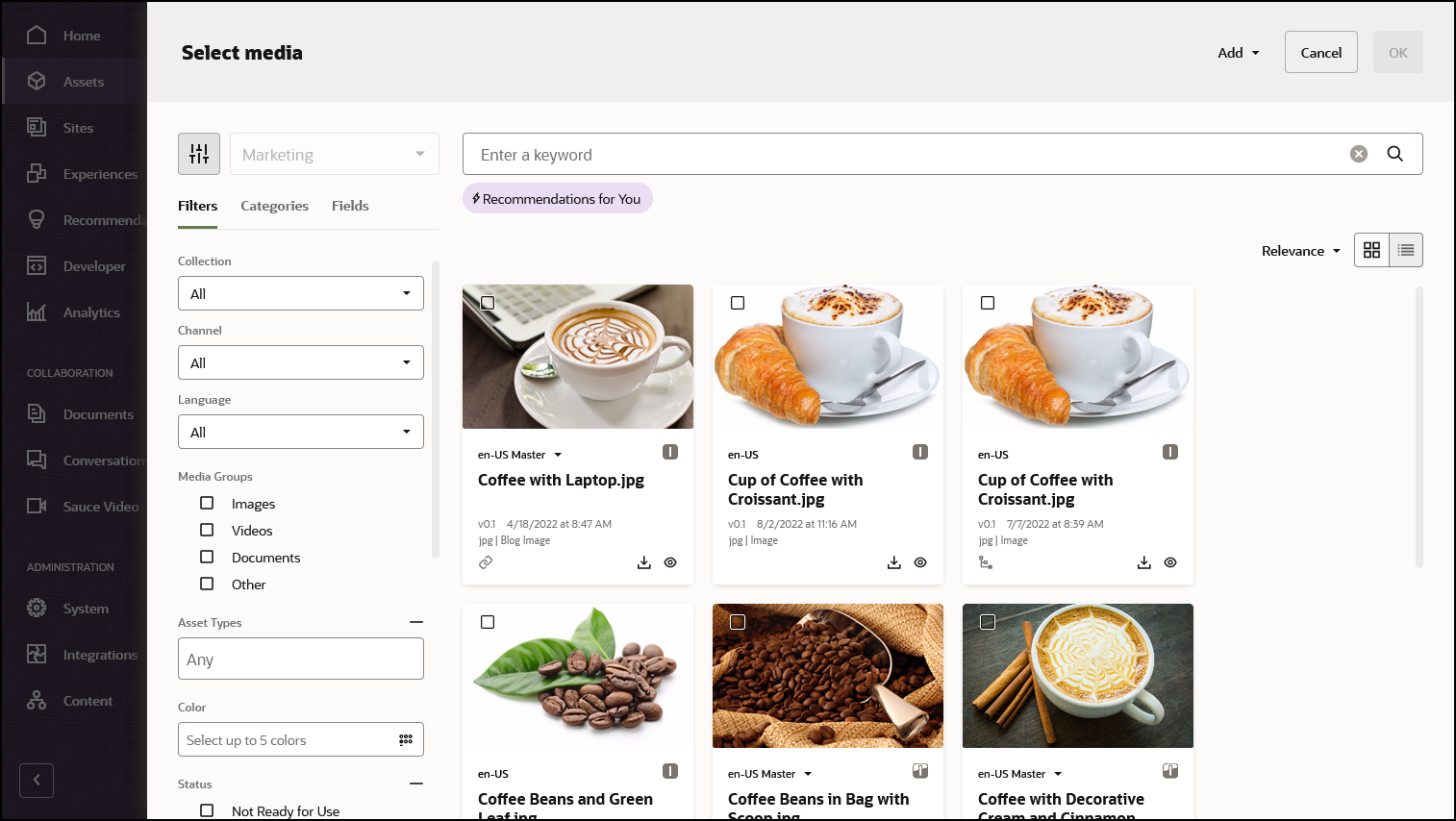Screen dimensions: 1456x821
Task: Select the 7/7/2022 Cup of Coffee with Croissant checkbox
Action: point(988,303)
